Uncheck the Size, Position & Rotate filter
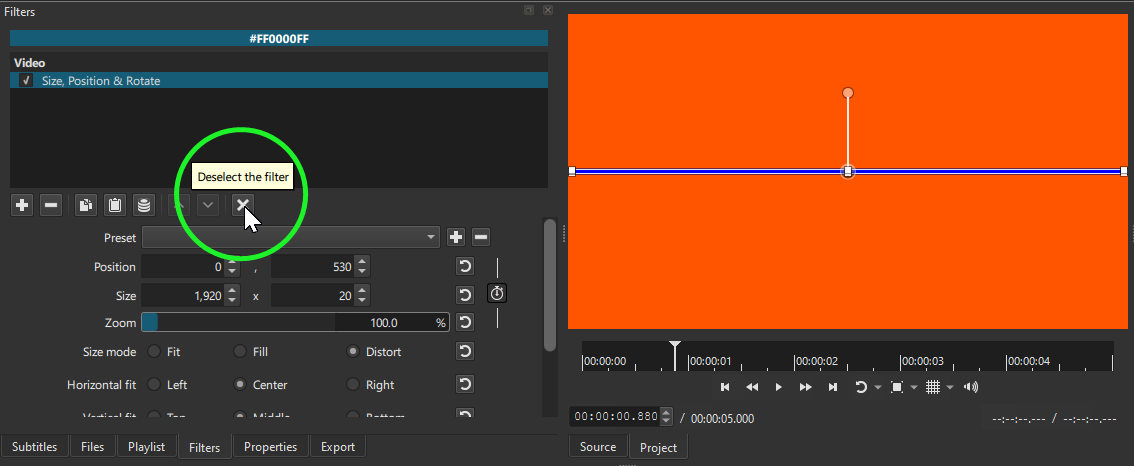Viewport: 1134px width, 466px height. point(26,81)
